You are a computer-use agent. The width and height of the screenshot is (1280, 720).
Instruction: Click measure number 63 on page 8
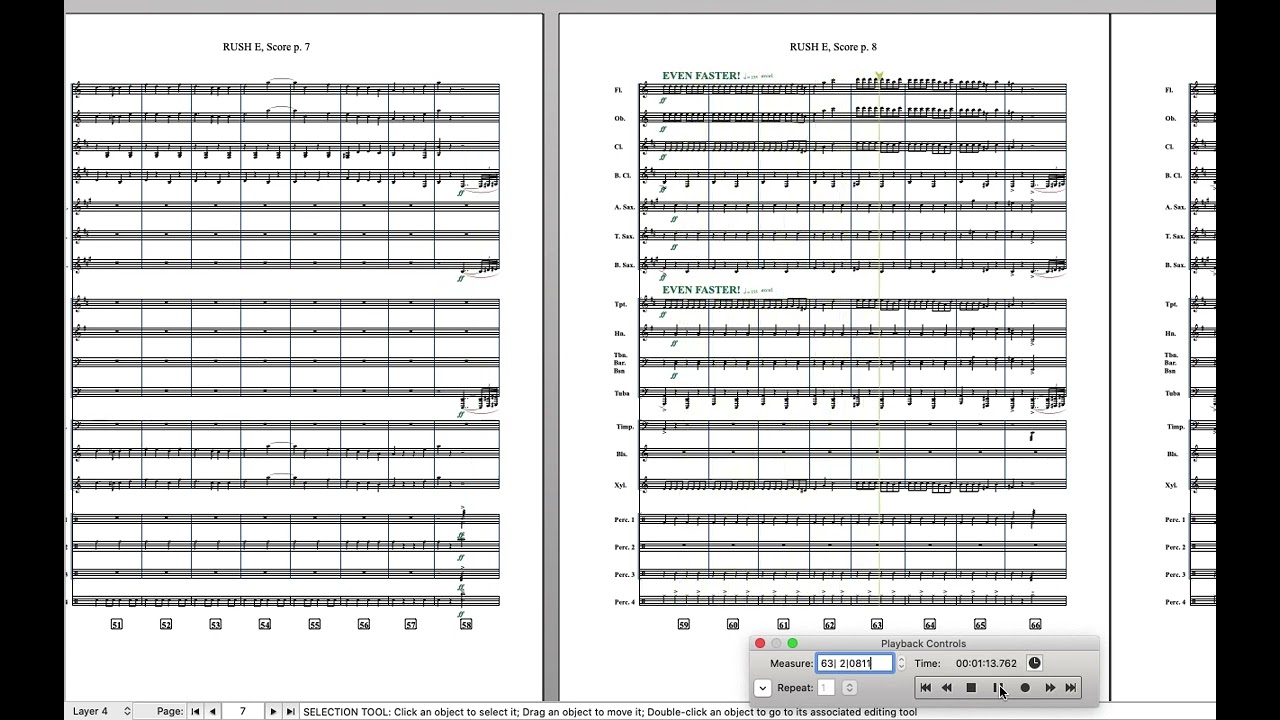877,624
